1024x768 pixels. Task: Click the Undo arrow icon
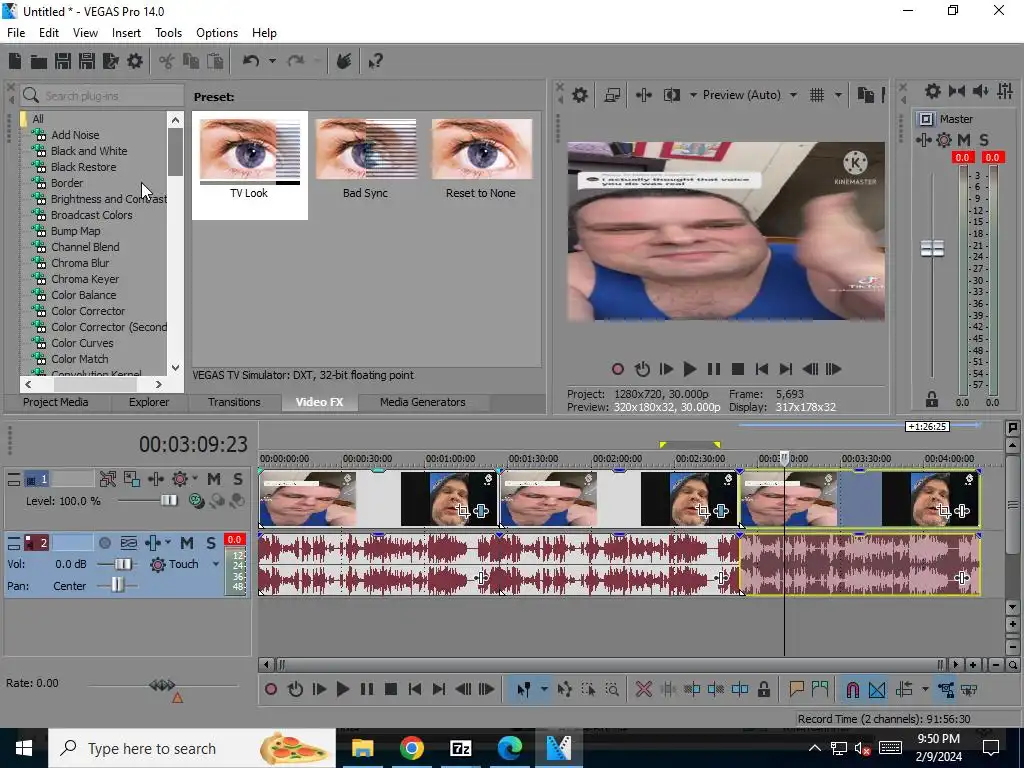[251, 61]
